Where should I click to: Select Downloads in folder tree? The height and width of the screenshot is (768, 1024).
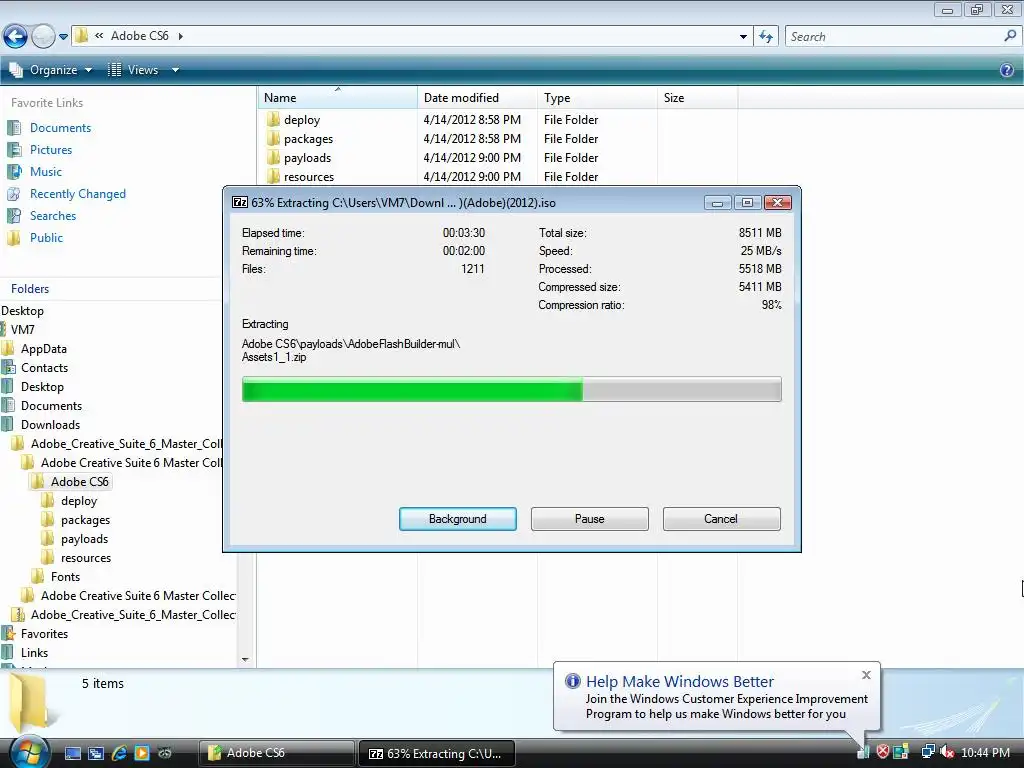point(50,424)
